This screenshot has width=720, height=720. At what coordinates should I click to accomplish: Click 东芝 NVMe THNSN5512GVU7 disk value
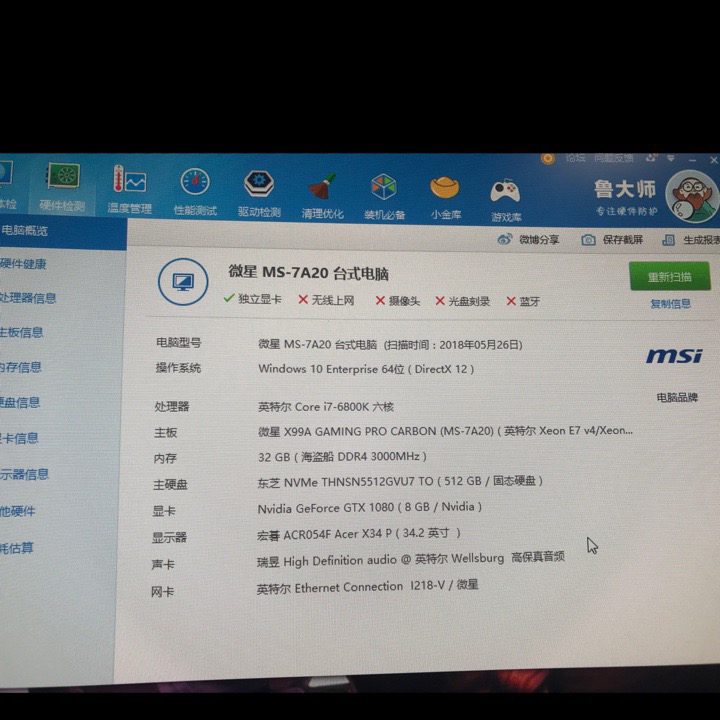(x=400, y=481)
